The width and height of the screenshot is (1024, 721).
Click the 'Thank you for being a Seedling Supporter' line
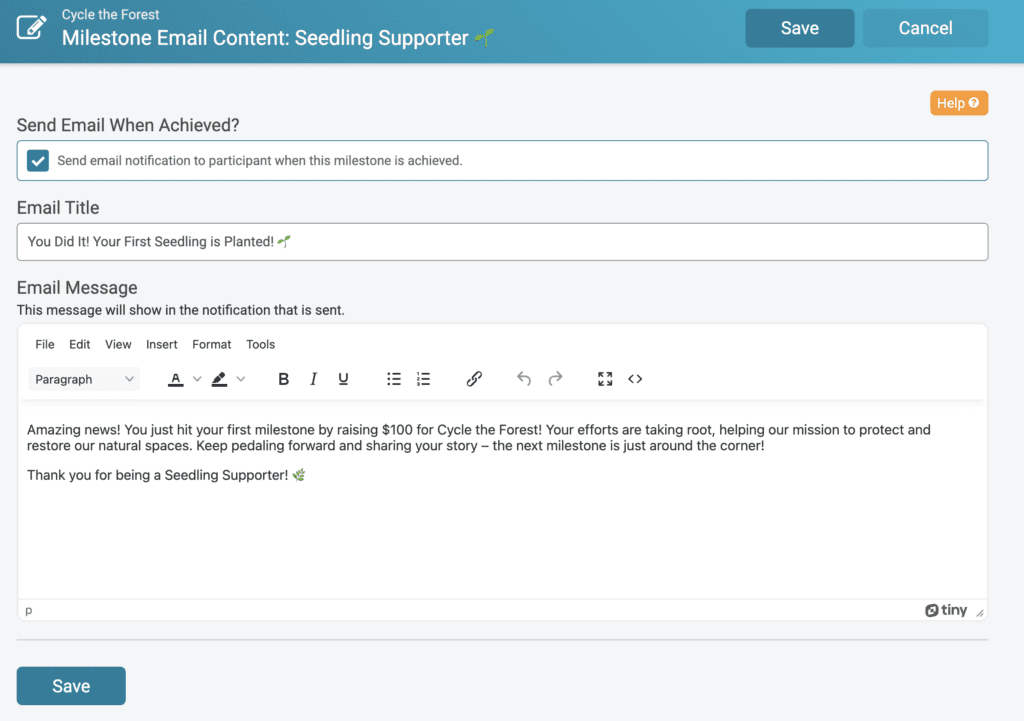(166, 475)
